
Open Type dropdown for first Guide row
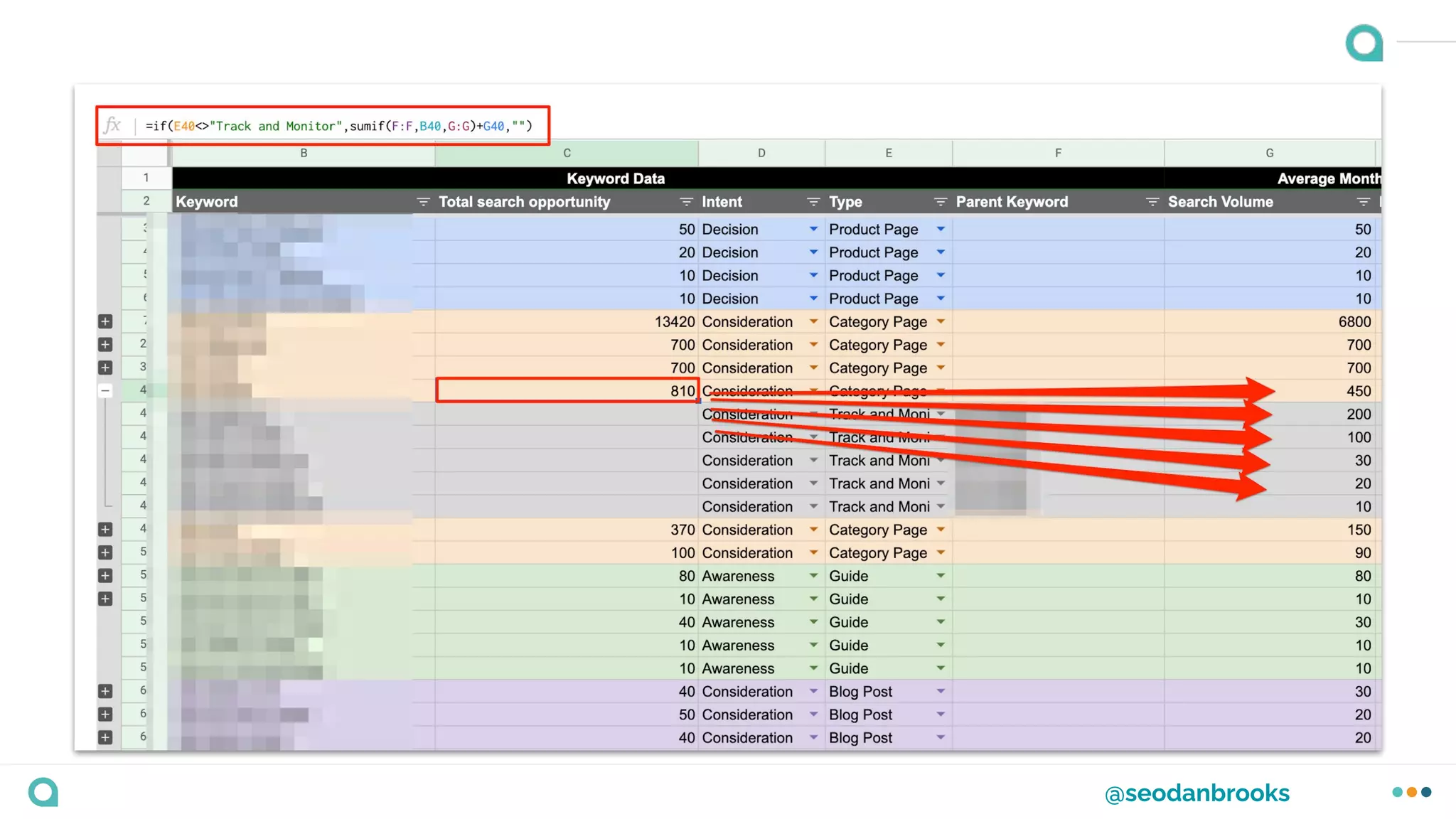pos(941,576)
